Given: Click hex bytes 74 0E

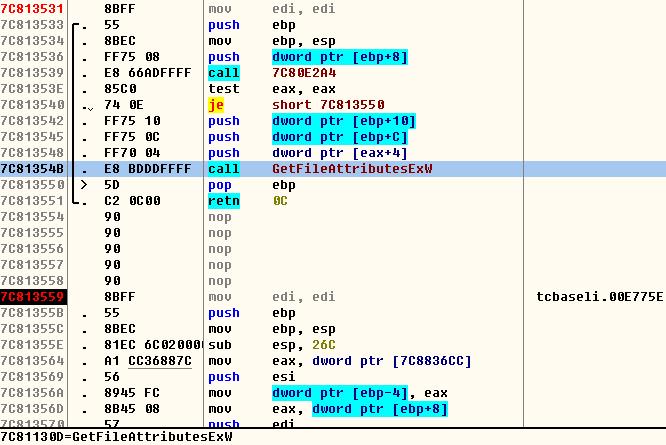Looking at the screenshot, I should pos(124,105).
